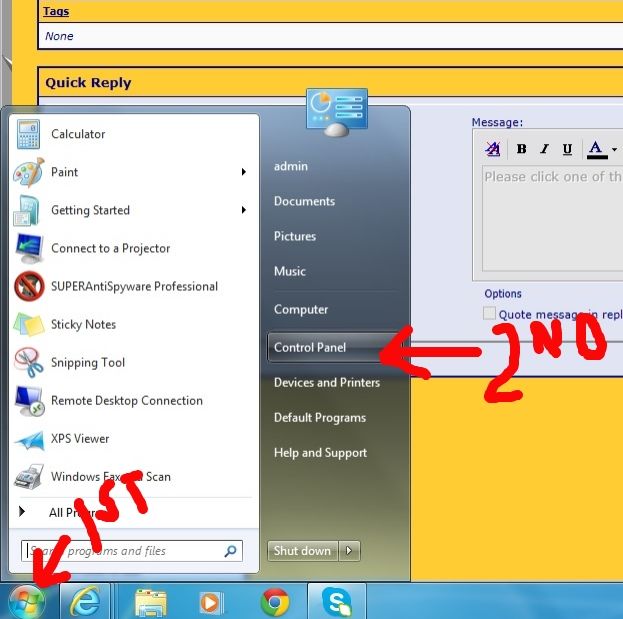Launch the Snipping Tool
623x619 pixels.
tap(134, 362)
